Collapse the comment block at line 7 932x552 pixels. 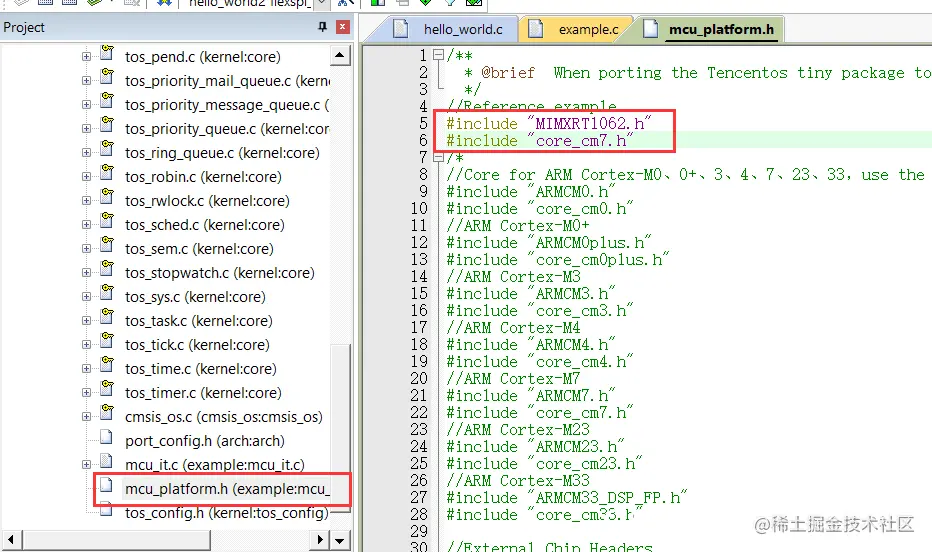point(438,157)
